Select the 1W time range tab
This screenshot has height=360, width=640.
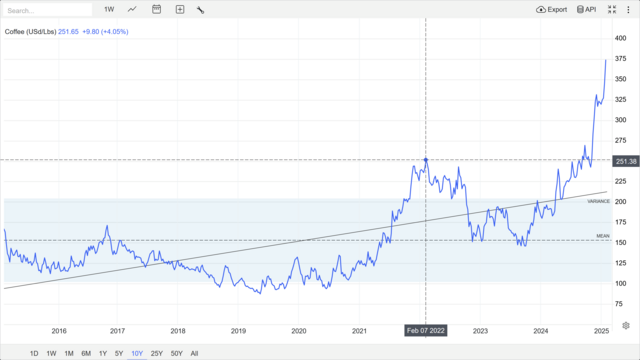pos(51,353)
